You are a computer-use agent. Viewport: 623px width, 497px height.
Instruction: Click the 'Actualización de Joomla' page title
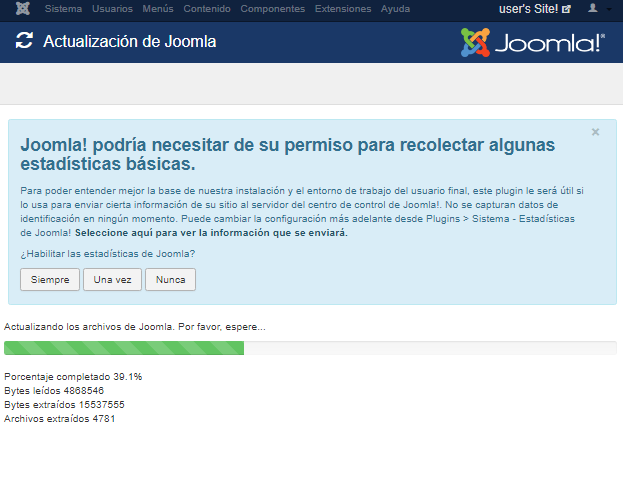(130, 42)
